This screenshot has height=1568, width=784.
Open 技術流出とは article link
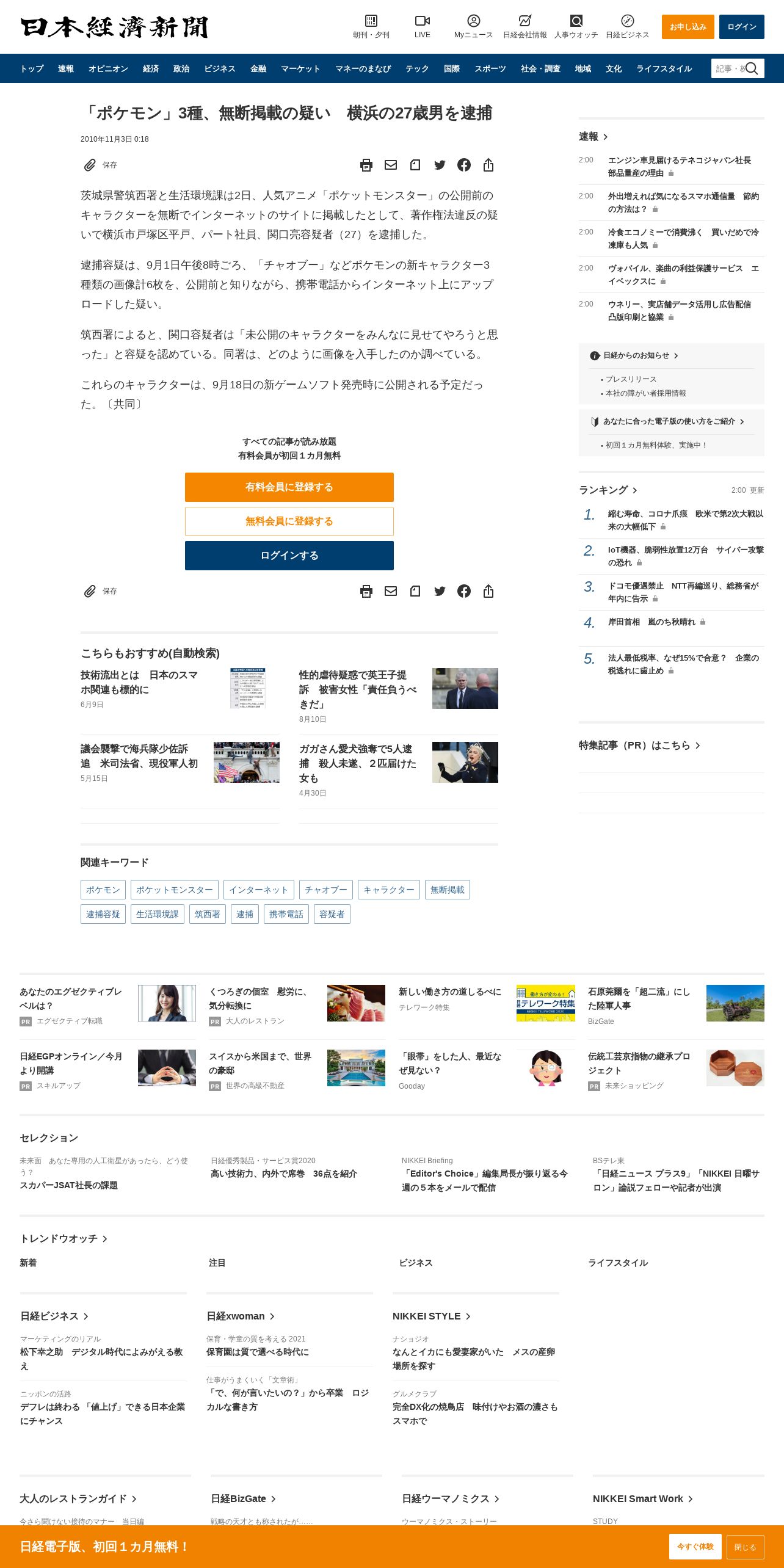(139, 682)
